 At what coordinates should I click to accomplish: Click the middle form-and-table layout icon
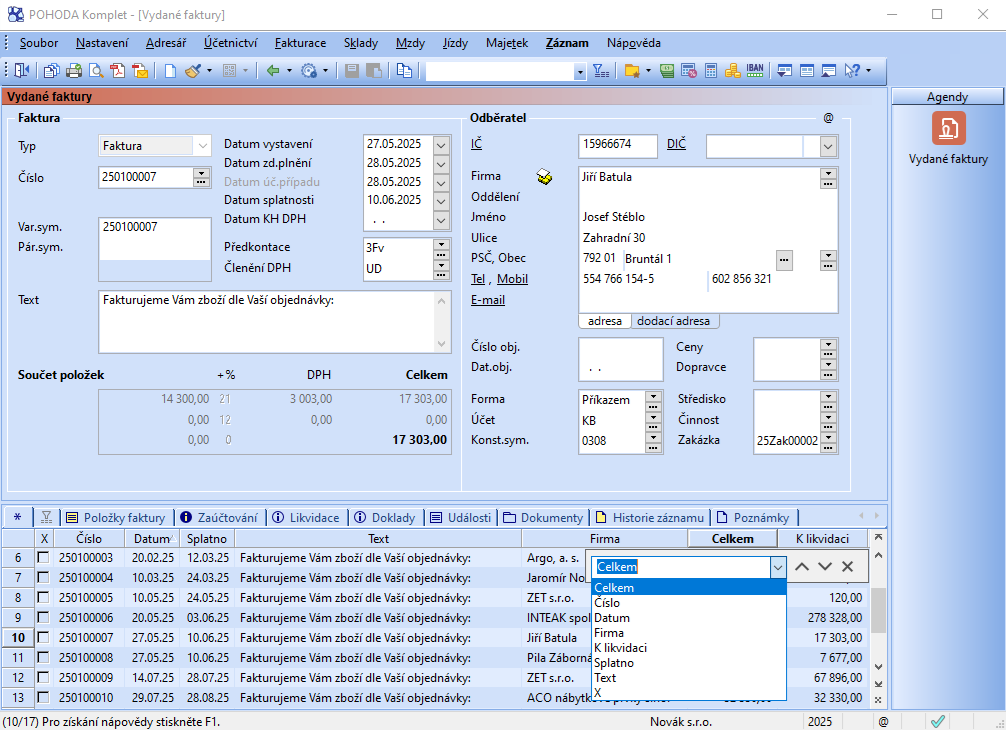[x=807, y=71]
